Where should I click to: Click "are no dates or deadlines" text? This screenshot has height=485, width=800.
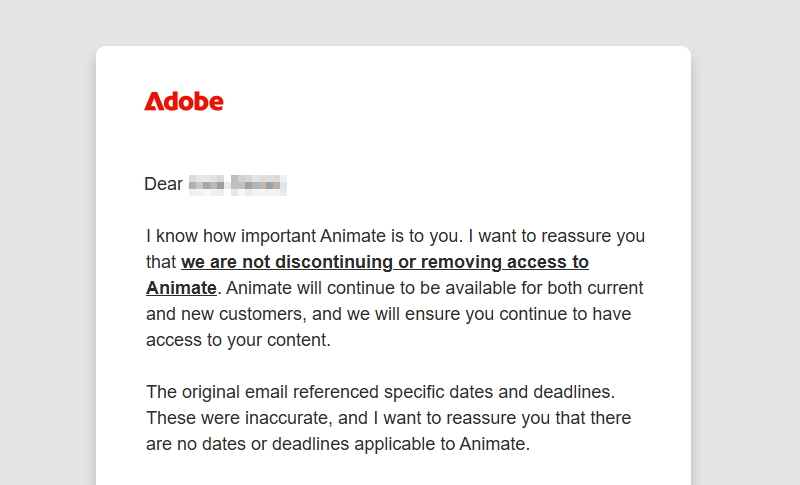pyautogui.click(x=243, y=443)
